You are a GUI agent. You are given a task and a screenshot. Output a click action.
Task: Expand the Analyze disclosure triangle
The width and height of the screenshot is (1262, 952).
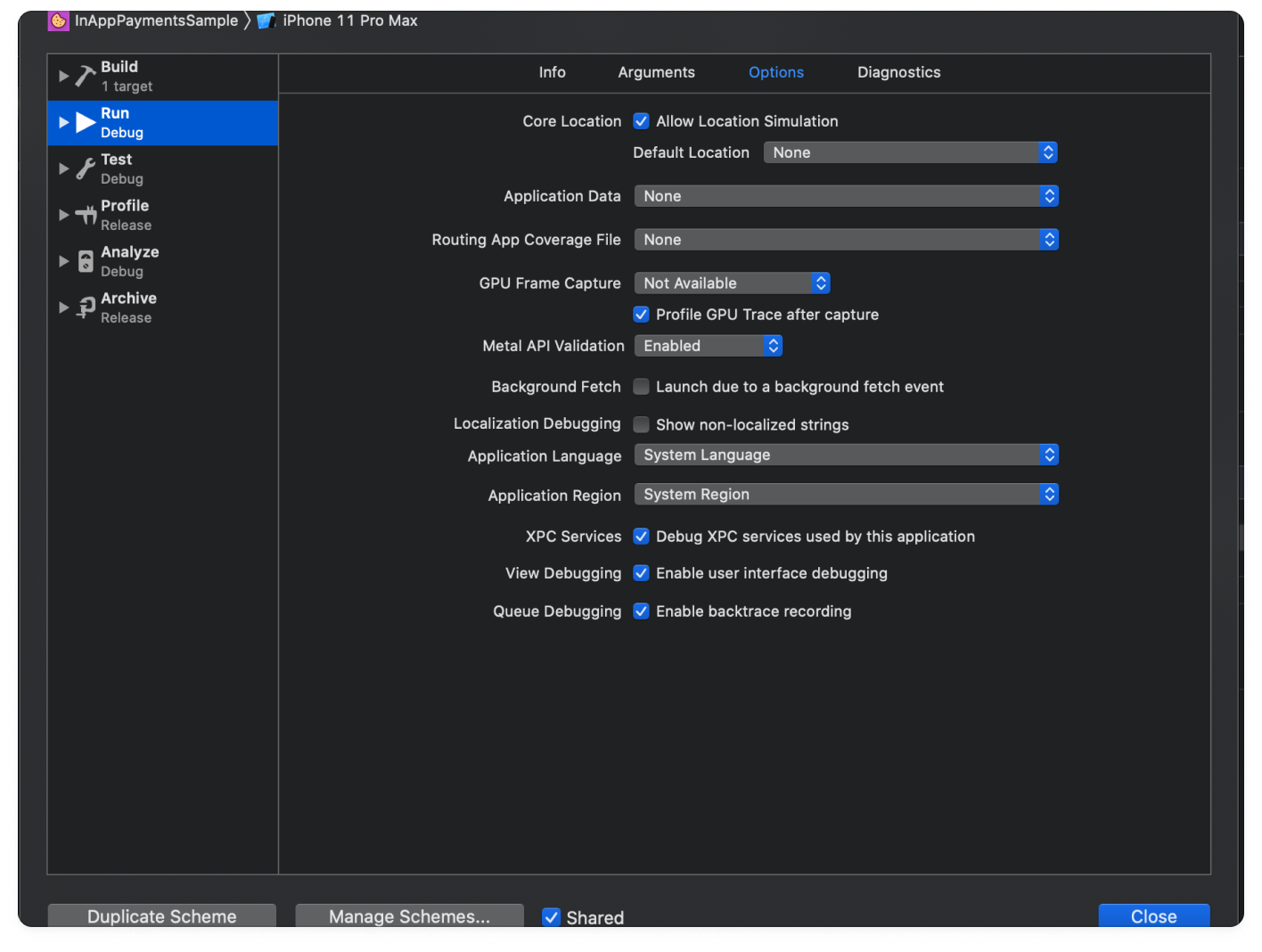click(x=63, y=261)
